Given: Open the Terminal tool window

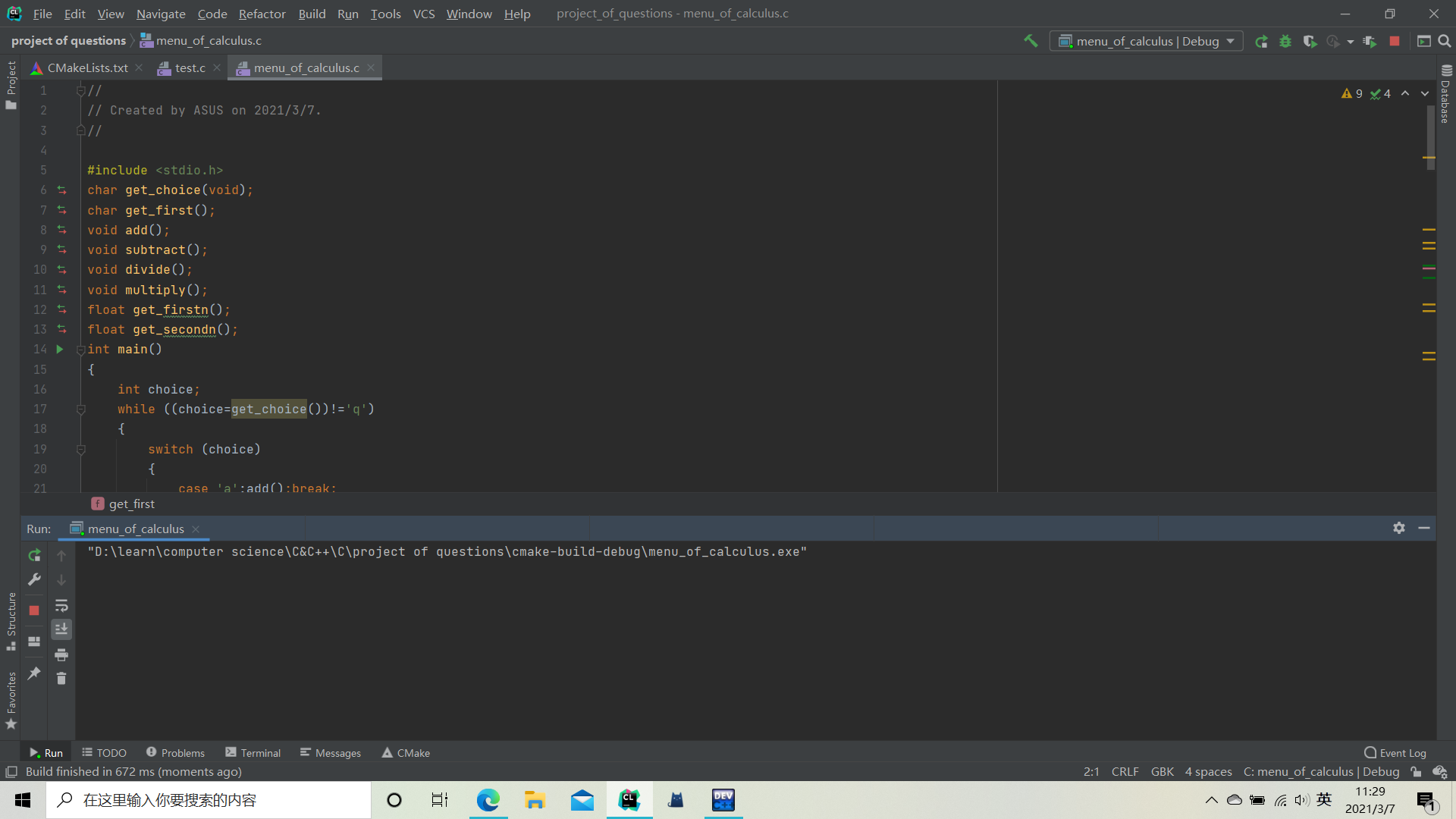Looking at the screenshot, I should pyautogui.click(x=253, y=753).
